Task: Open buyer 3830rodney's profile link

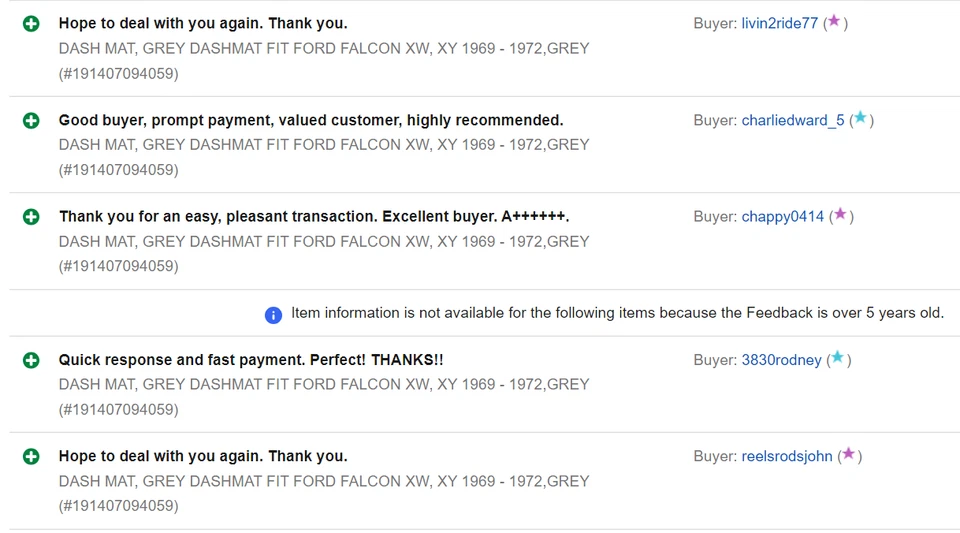Action: (781, 360)
